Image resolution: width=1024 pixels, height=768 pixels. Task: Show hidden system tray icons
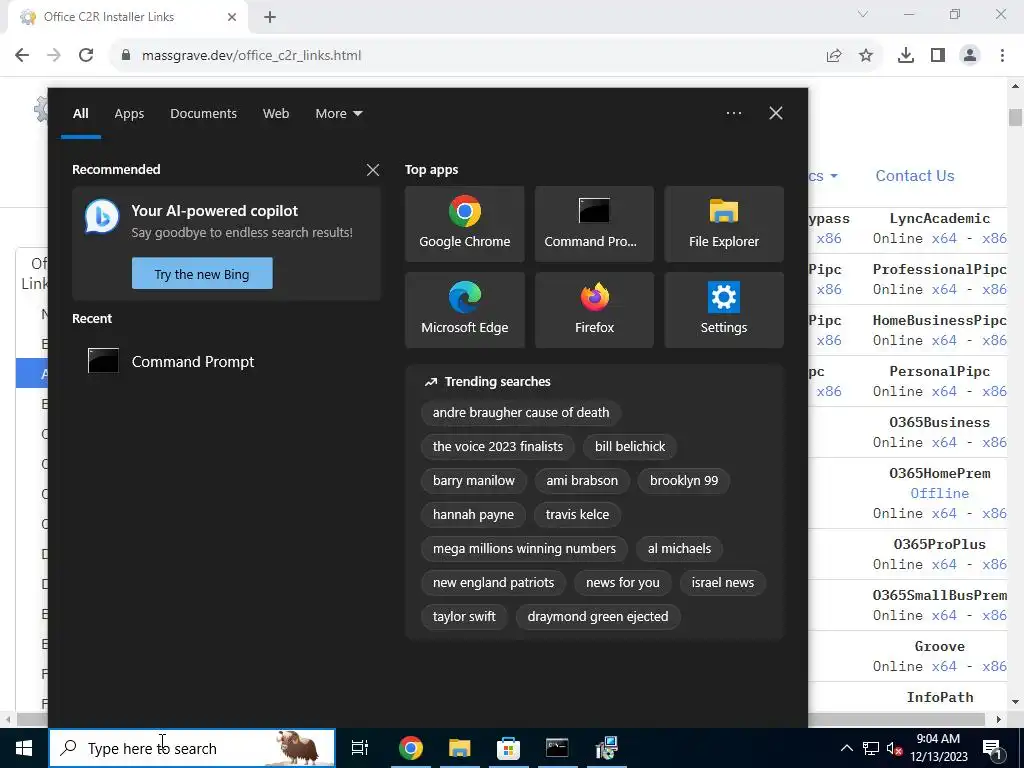(x=846, y=748)
